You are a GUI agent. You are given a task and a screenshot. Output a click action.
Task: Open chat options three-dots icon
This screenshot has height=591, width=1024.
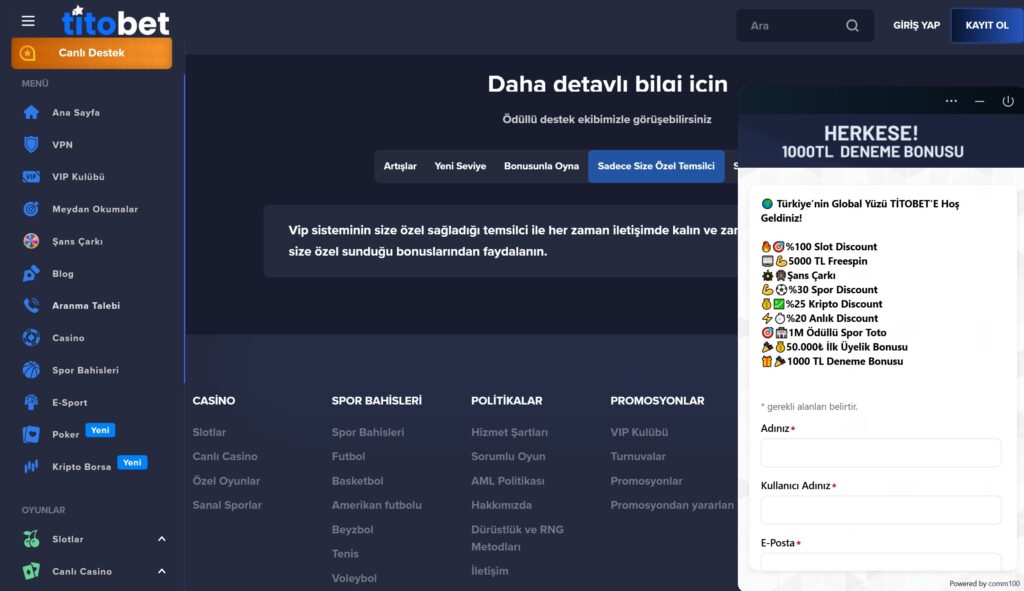tap(951, 101)
